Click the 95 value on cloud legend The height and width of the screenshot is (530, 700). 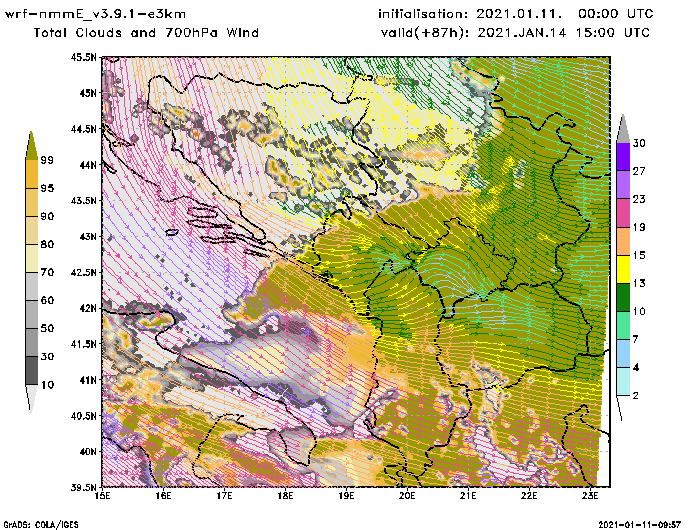(x=47, y=188)
